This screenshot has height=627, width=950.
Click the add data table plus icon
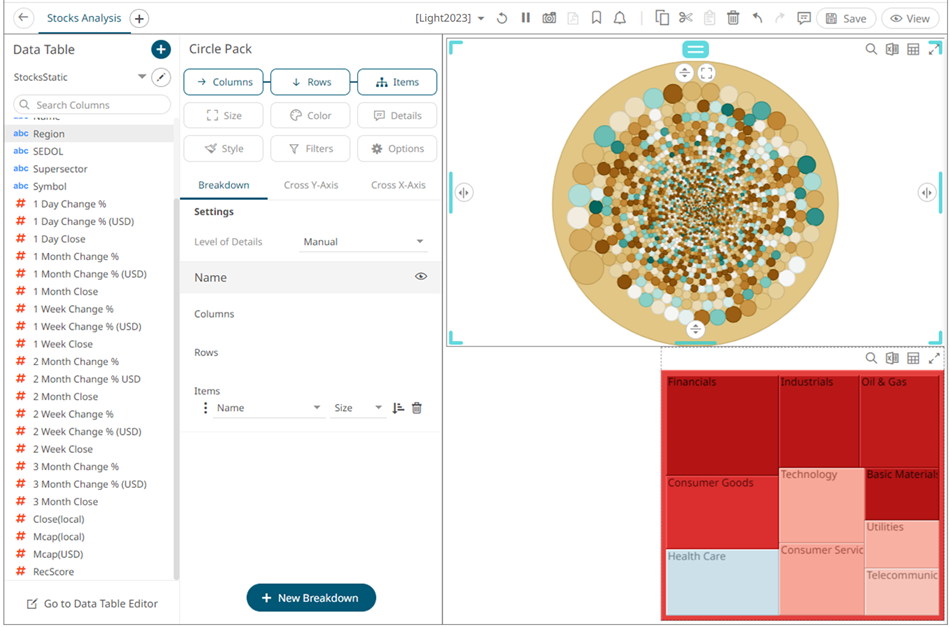160,49
